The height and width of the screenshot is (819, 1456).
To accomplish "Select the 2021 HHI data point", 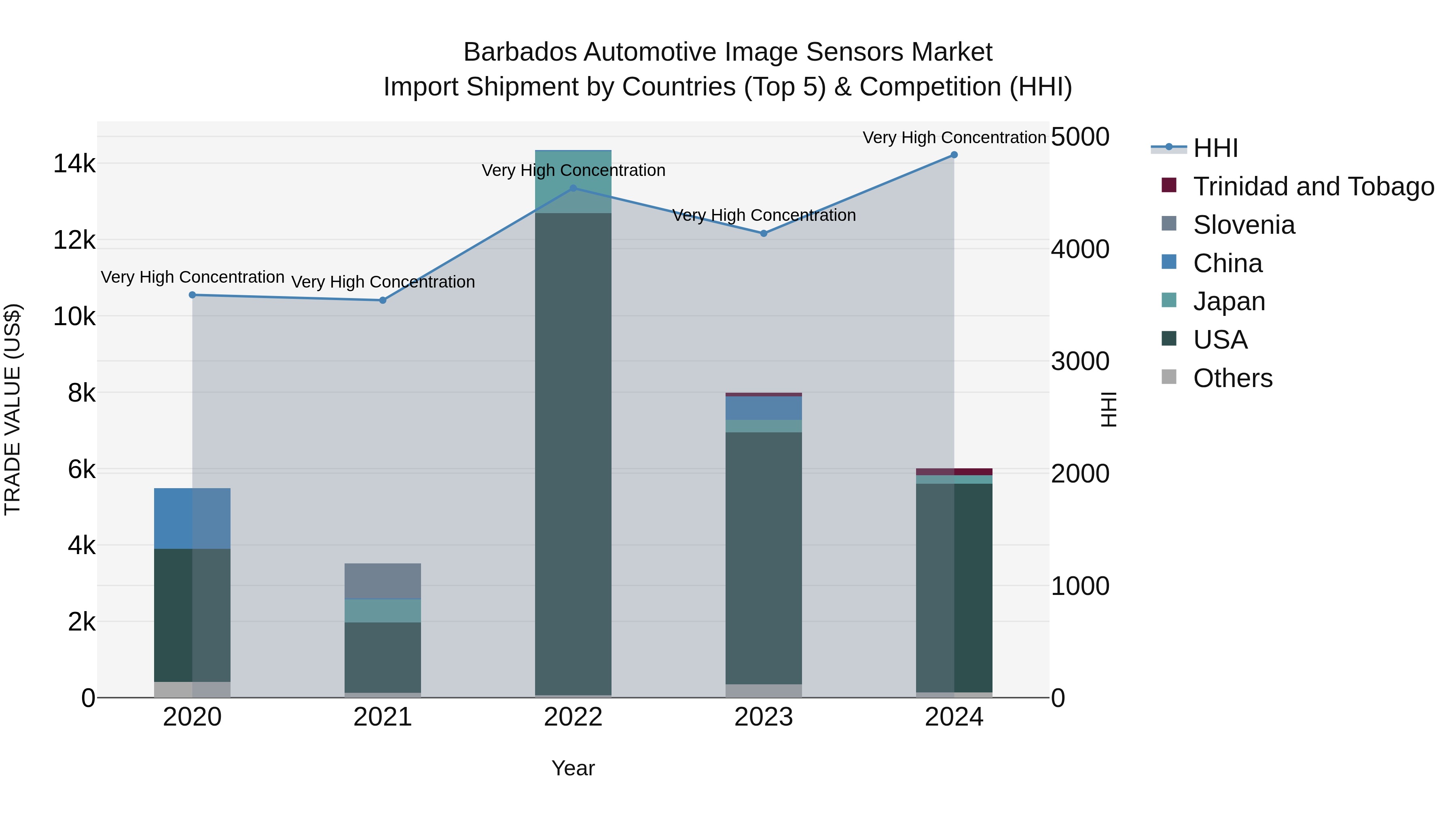I will [383, 300].
